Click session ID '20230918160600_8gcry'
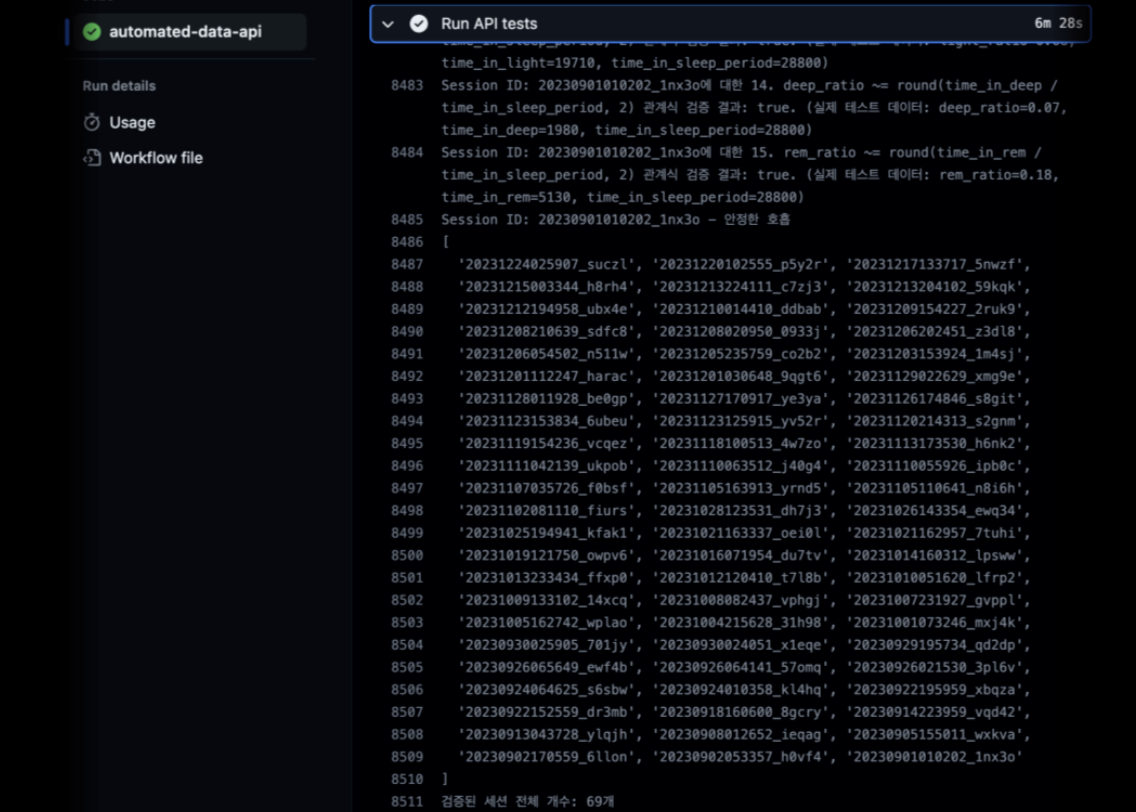The height and width of the screenshot is (812, 1136). point(740,712)
